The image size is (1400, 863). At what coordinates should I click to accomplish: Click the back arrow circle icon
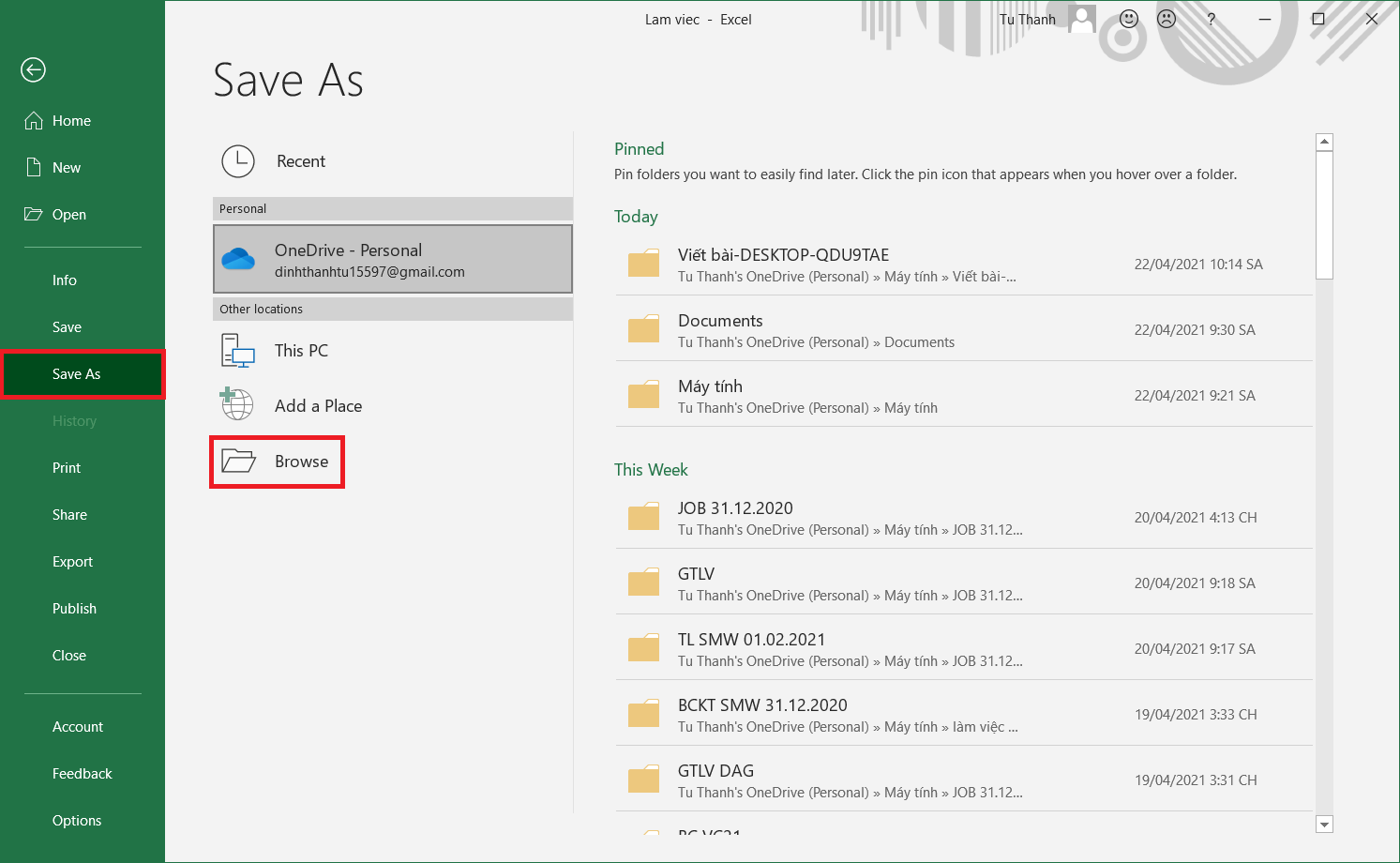pos(34,69)
